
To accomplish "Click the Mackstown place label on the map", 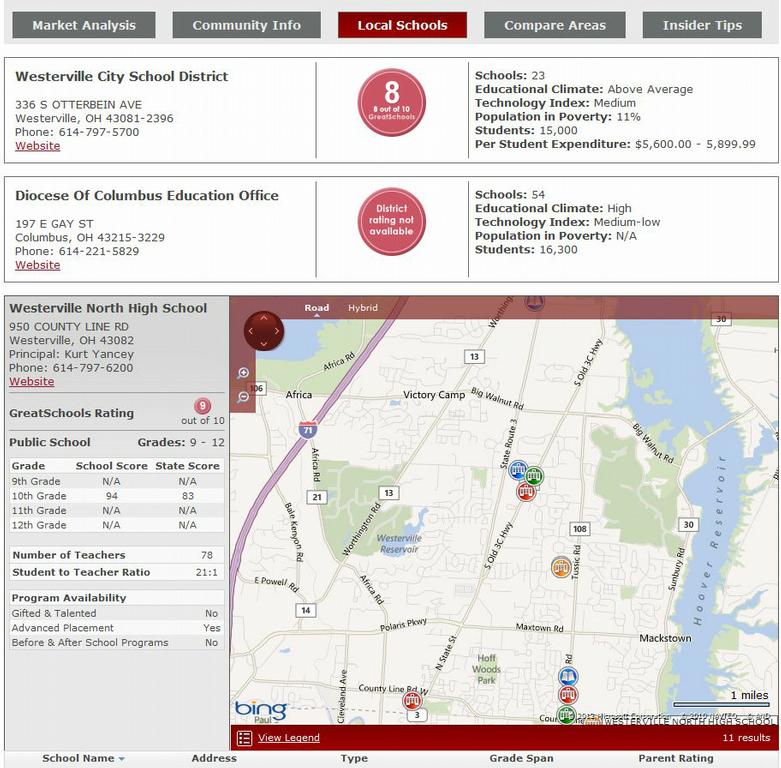I will pos(665,638).
